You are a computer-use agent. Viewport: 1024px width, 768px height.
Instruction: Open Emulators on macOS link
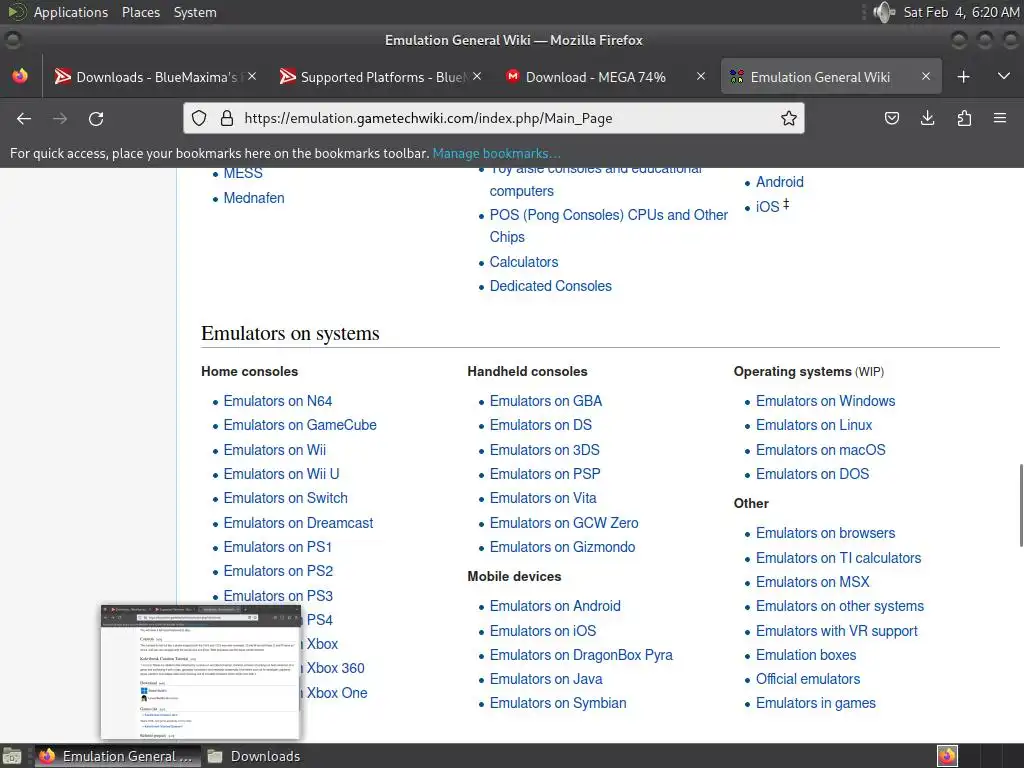[821, 450]
